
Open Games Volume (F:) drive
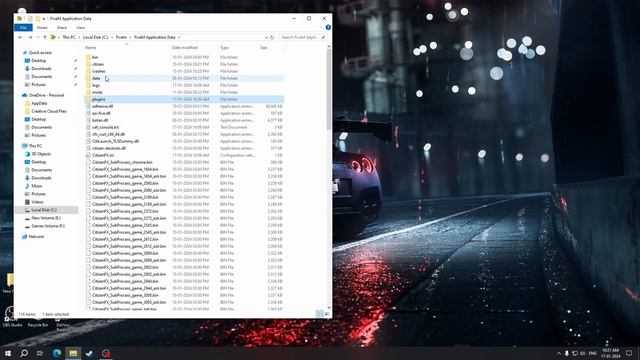click(48, 226)
